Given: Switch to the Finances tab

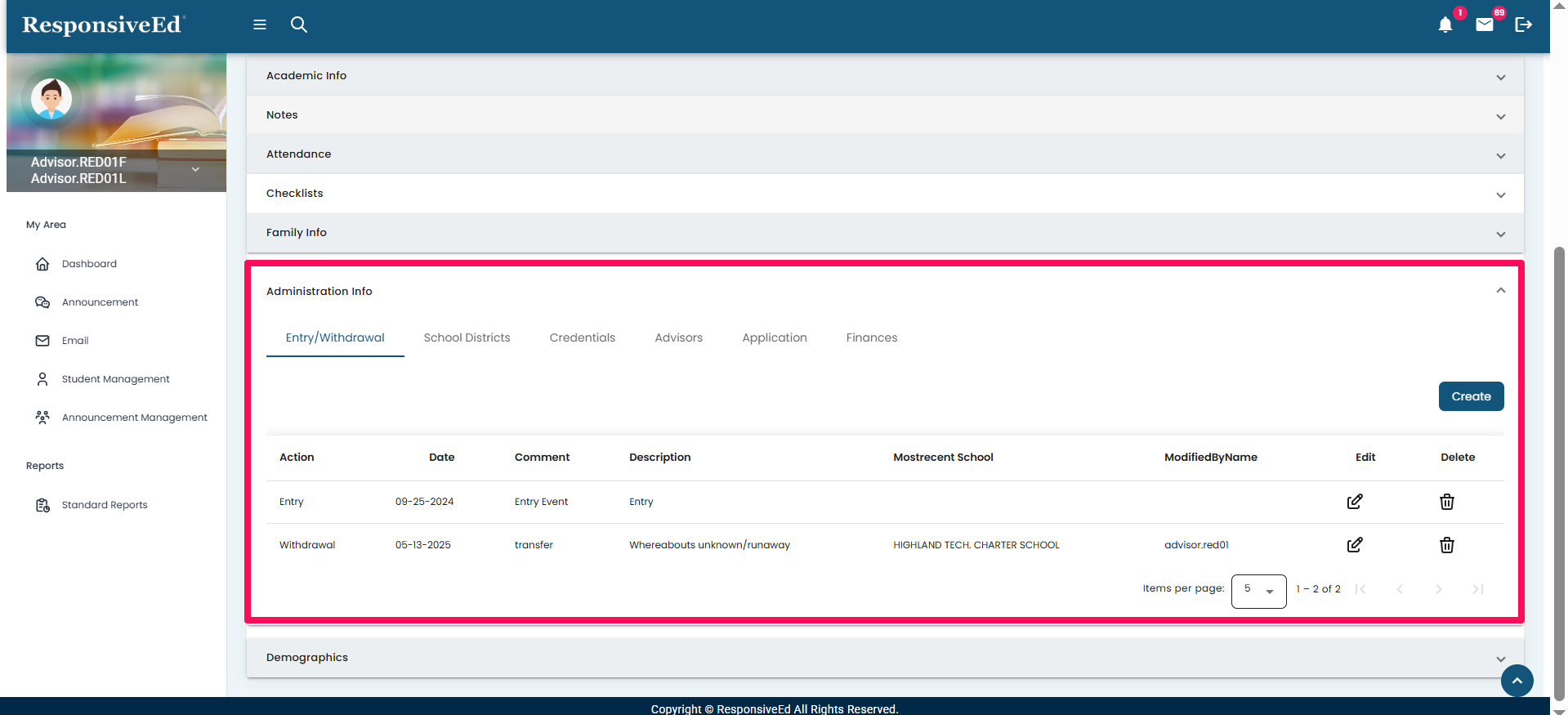Looking at the screenshot, I should point(871,337).
